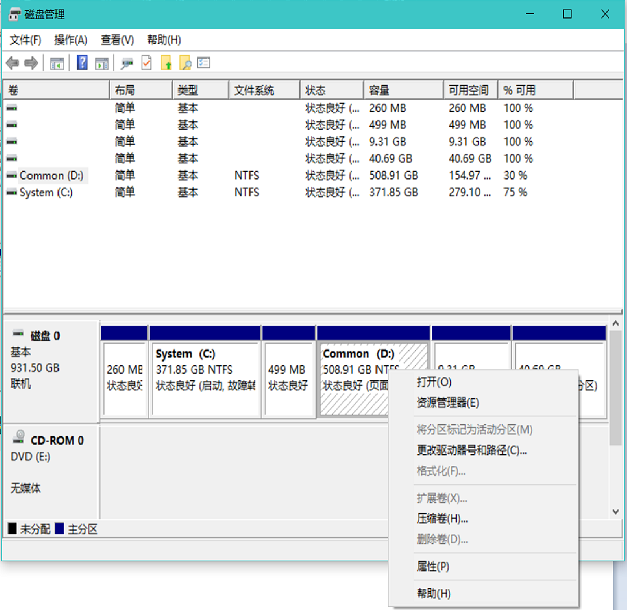Click the connect/refresh disk toolbar icon
This screenshot has height=610, width=627.
coord(127,63)
